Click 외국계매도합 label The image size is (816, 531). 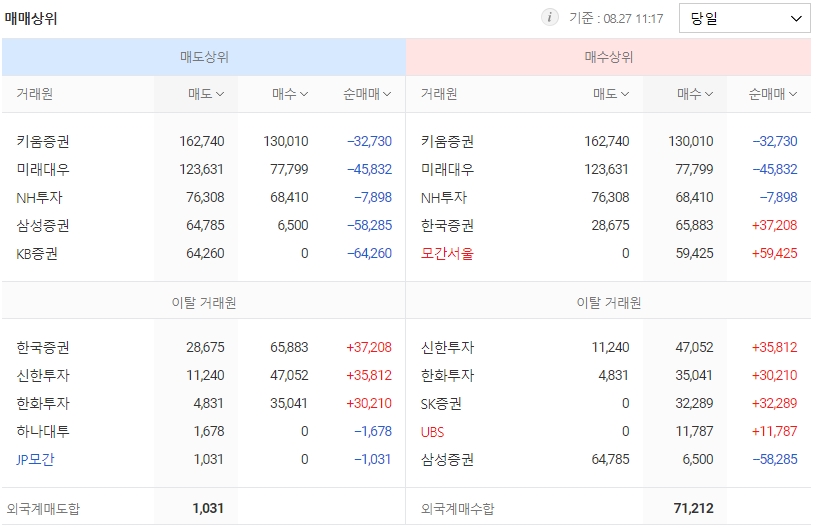[43, 509]
